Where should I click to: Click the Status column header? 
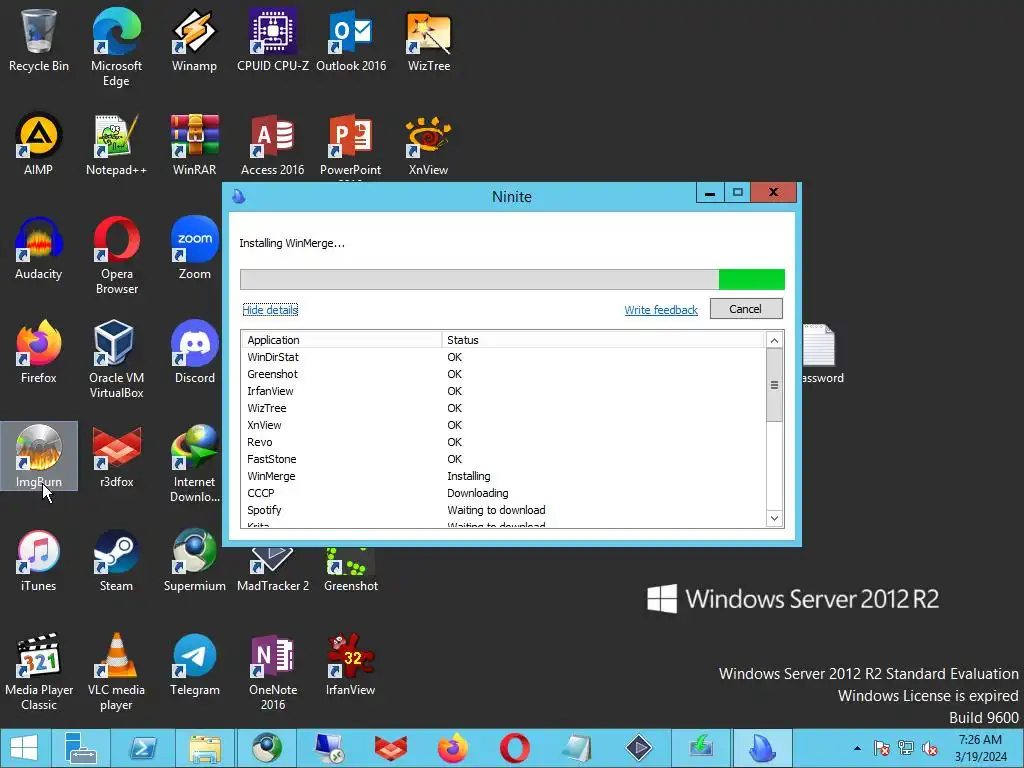tap(602, 340)
